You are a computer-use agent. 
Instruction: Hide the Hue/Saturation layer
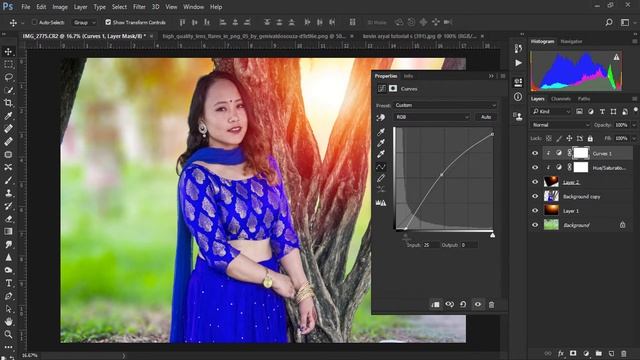[x=535, y=167]
